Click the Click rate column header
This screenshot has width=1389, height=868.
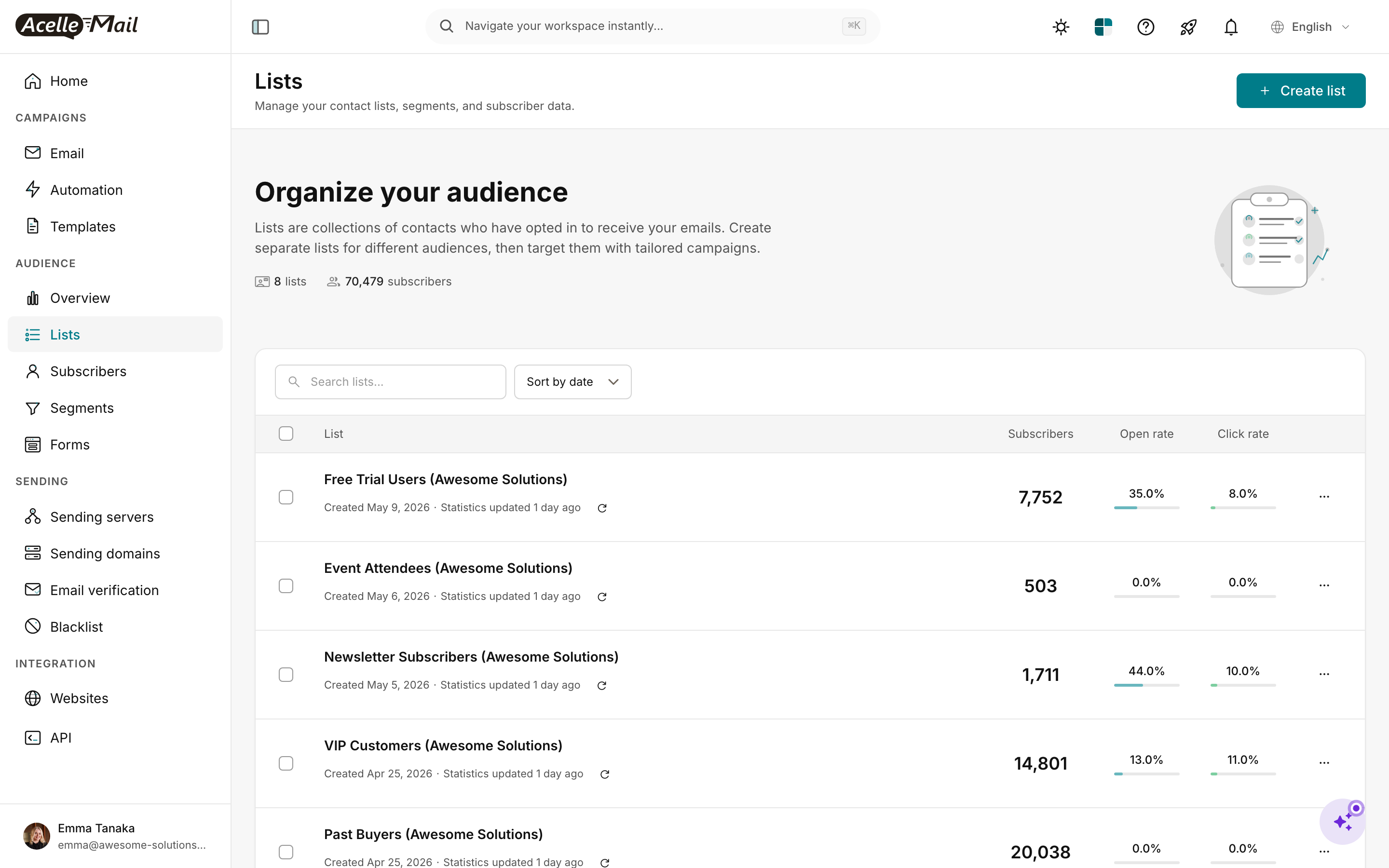(1243, 434)
